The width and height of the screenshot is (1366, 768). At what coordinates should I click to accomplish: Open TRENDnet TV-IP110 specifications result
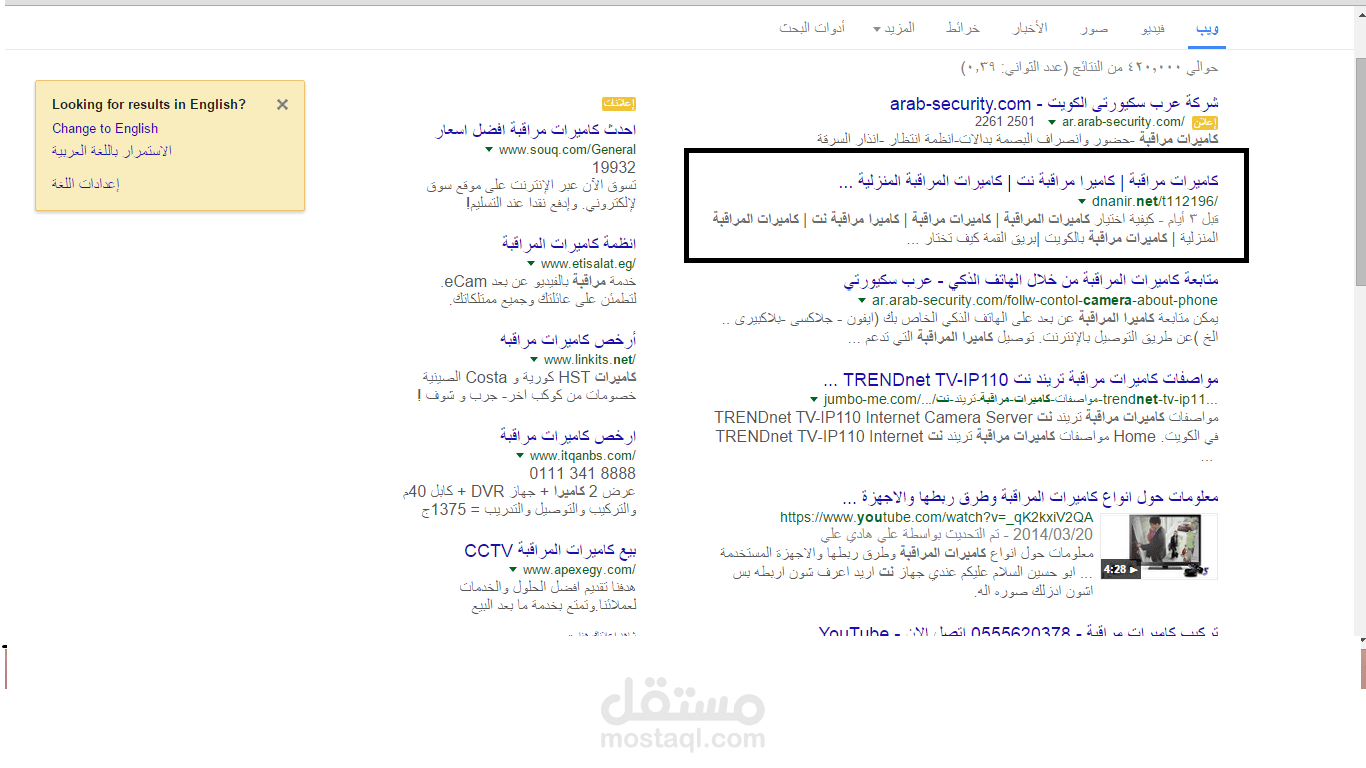(1021, 381)
